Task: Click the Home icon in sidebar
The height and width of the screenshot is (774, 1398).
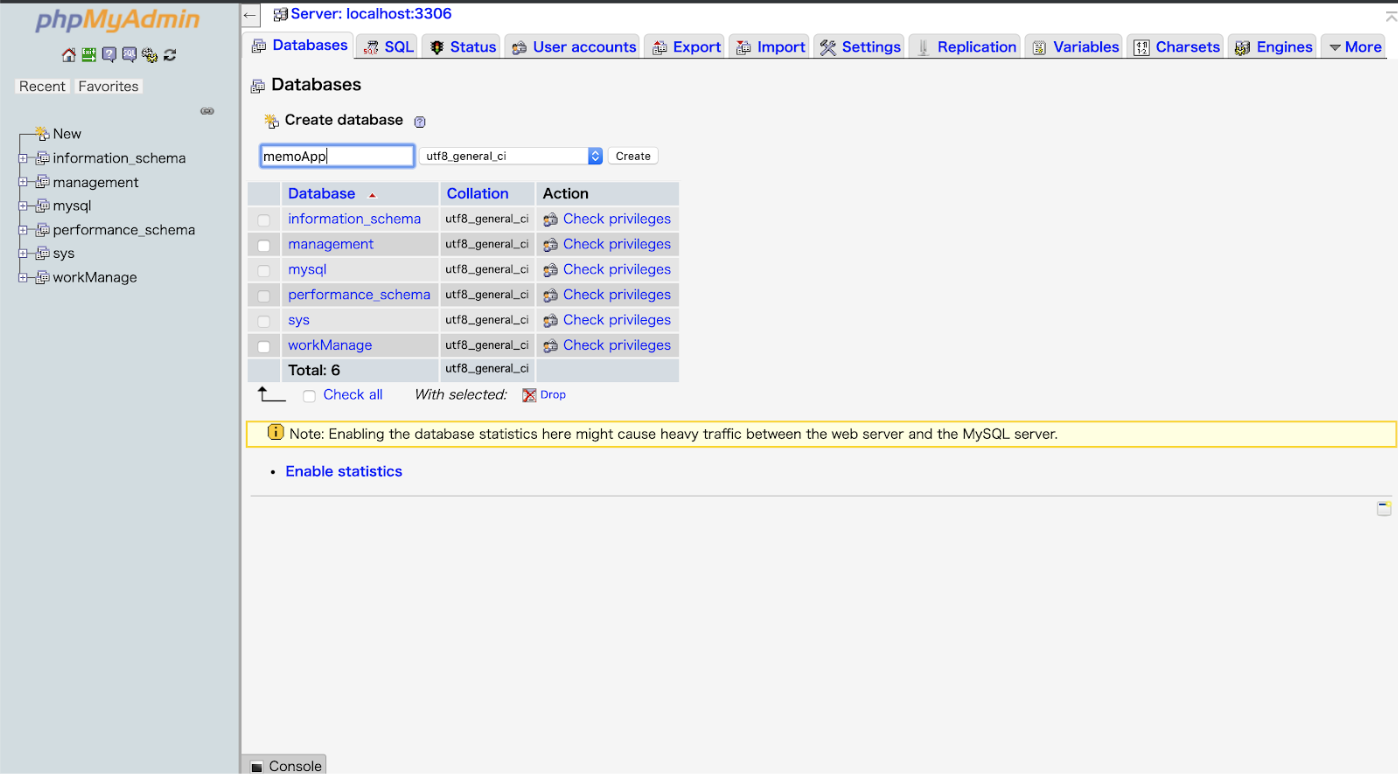Action: pyautogui.click(x=68, y=55)
